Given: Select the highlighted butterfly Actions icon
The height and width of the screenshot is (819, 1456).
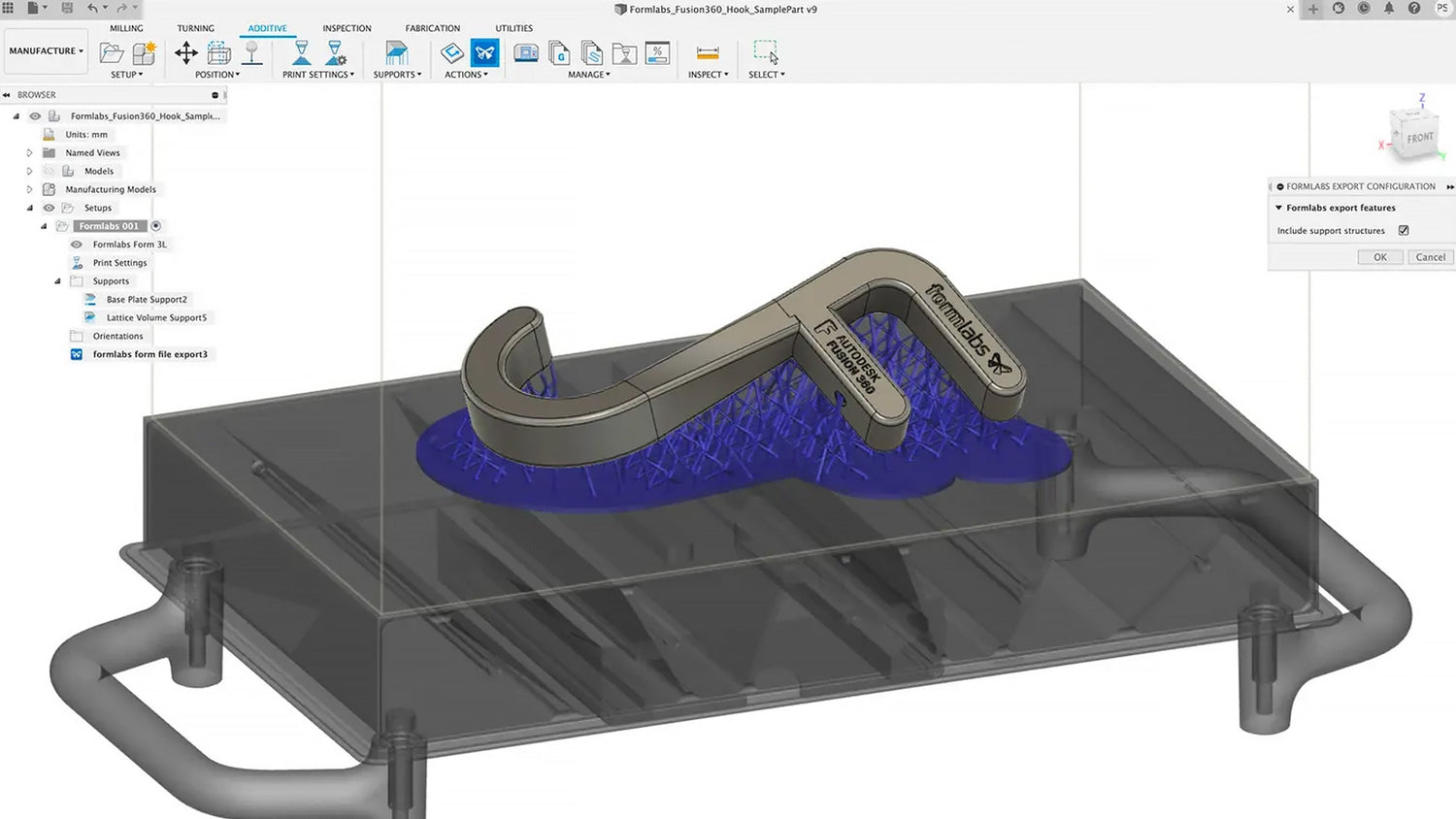Looking at the screenshot, I should click(x=483, y=52).
